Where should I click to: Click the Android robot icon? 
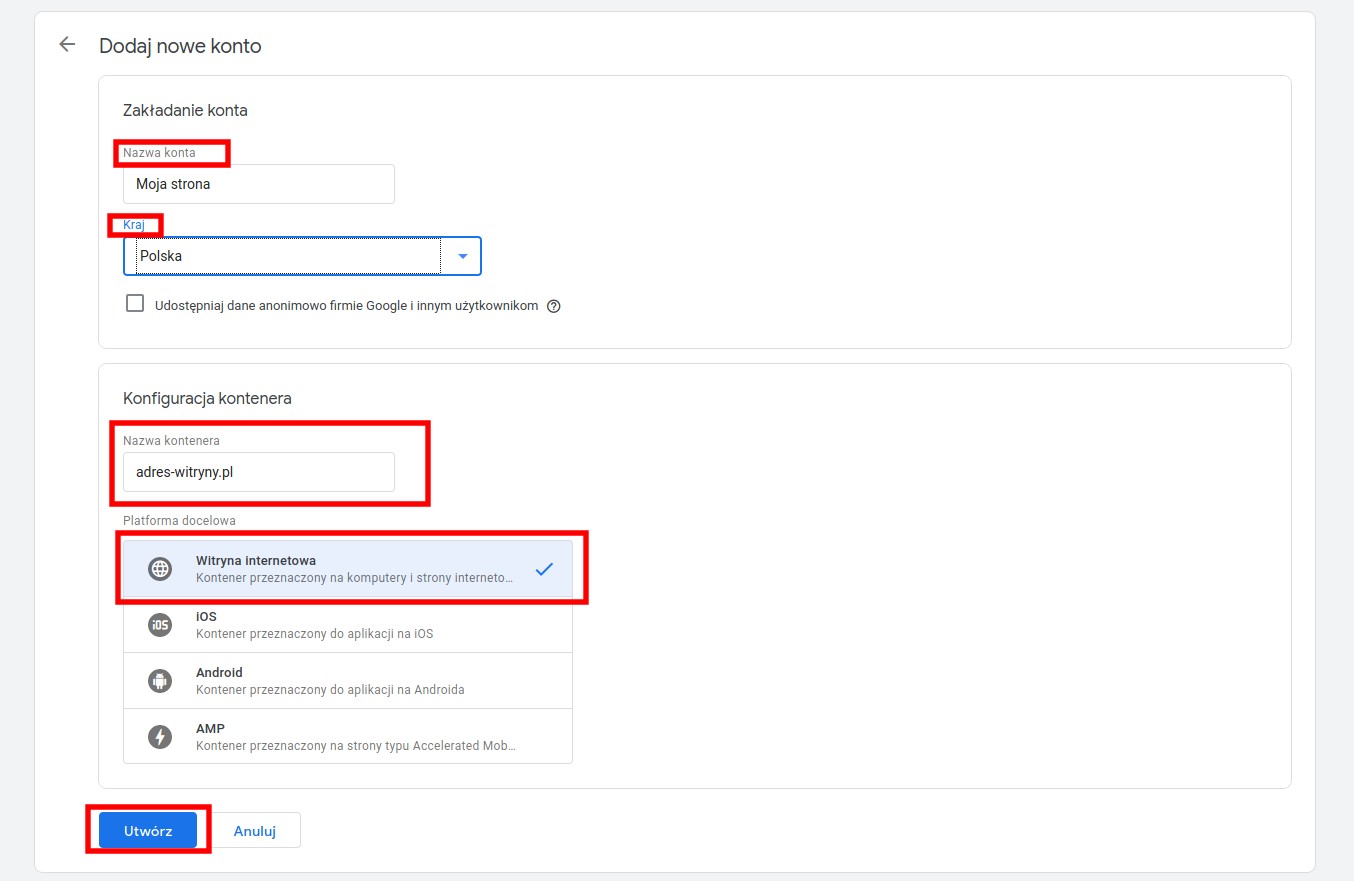pos(160,681)
